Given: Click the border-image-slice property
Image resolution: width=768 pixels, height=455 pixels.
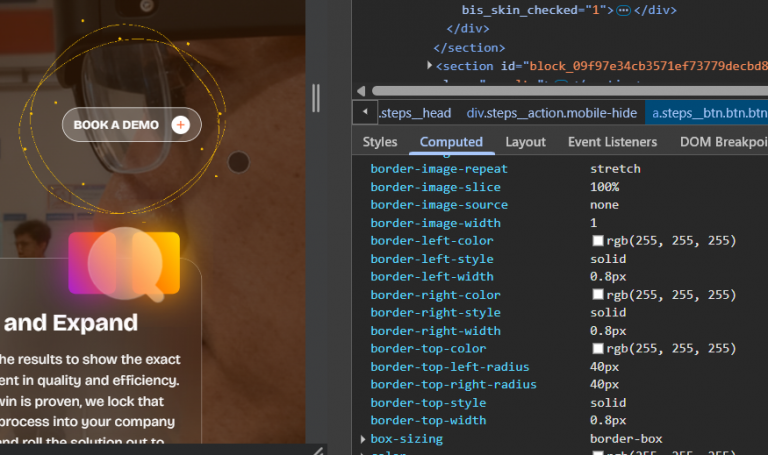Looking at the screenshot, I should [435, 187].
